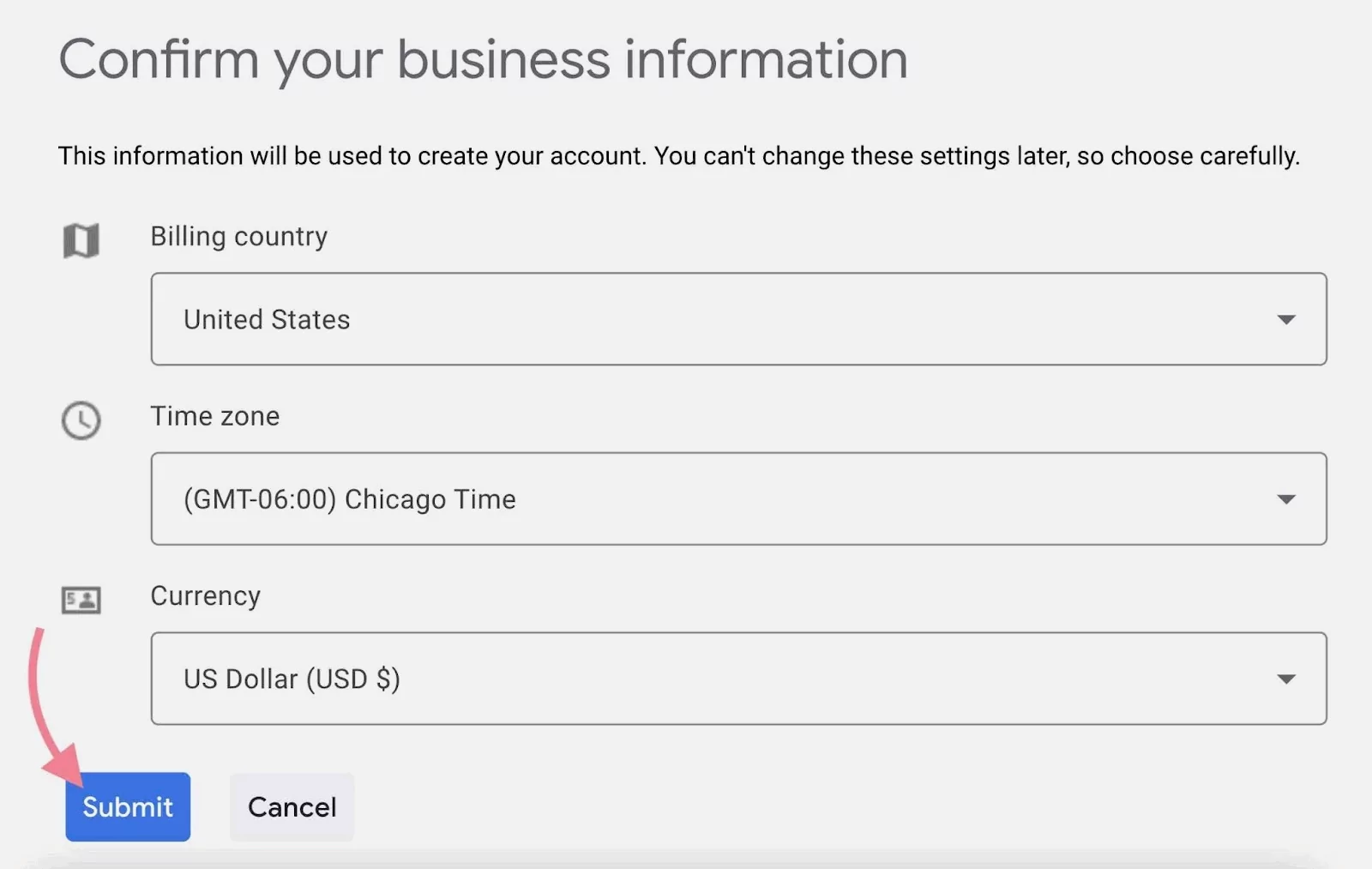Viewport: 1372px width, 869px height.
Task: Click the clock icon beside Time zone
Action: tap(81, 420)
